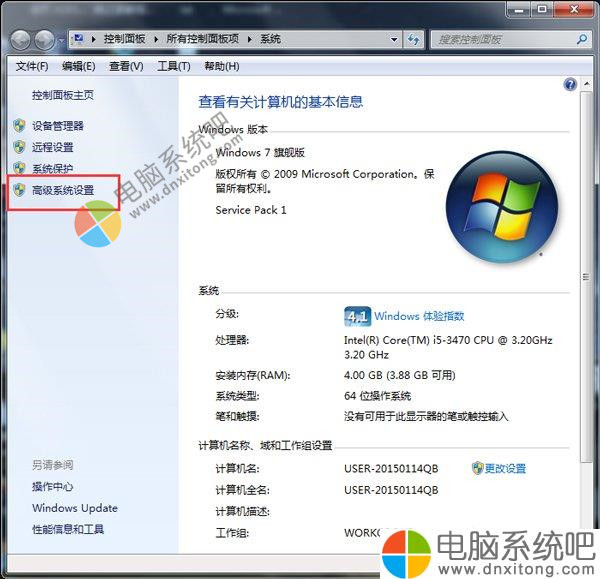Click the shield icon beside 远程设置
600x579 pixels.
[x=19, y=147]
